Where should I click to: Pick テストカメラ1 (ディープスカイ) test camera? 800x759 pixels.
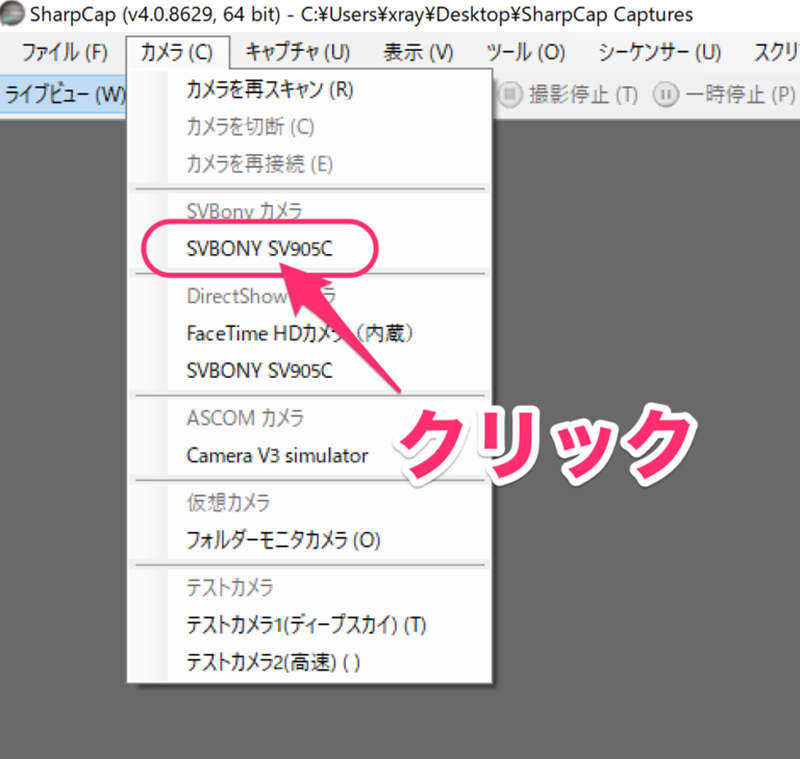coord(306,625)
